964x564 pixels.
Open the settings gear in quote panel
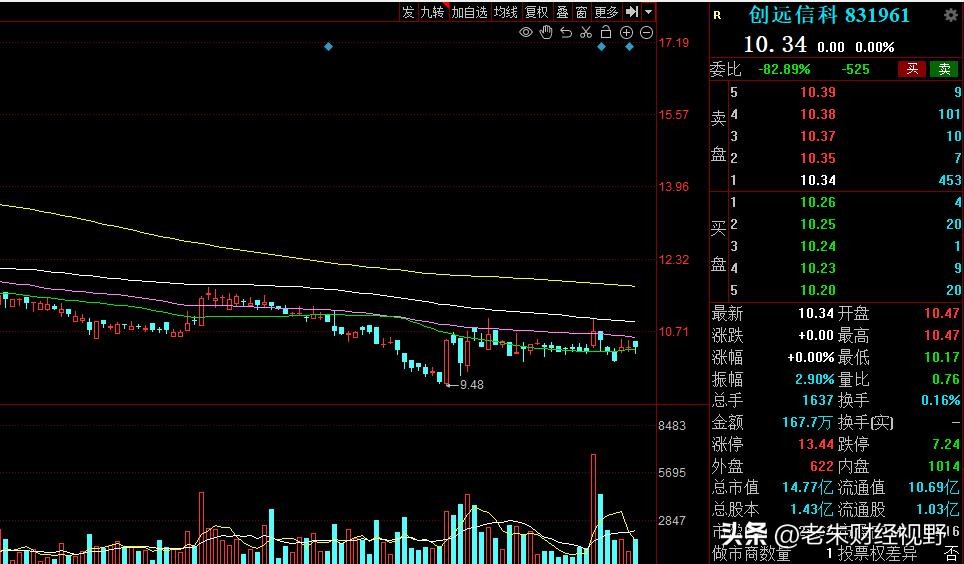tap(950, 15)
